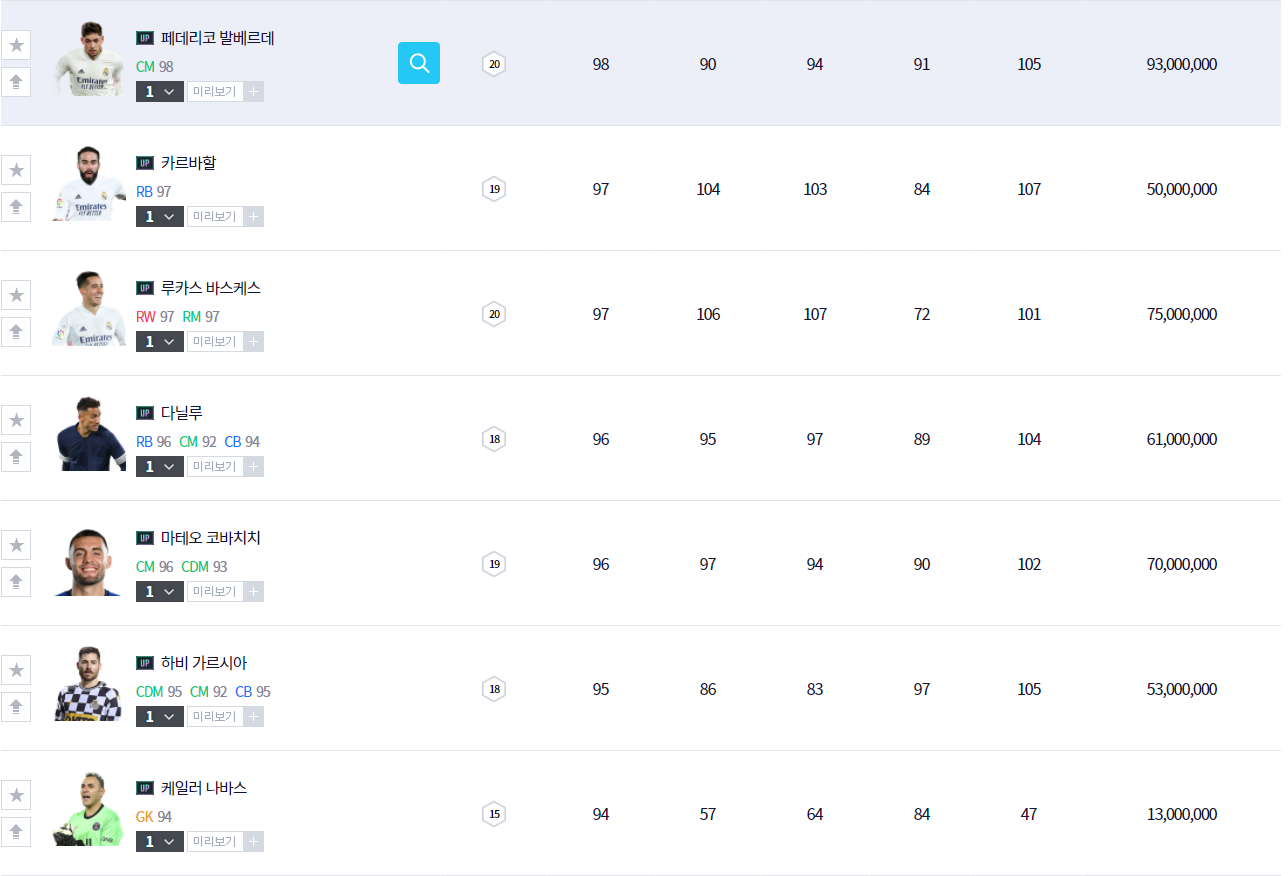Open the 다닐루 player name link
This screenshot has height=876, width=1288.
181,413
